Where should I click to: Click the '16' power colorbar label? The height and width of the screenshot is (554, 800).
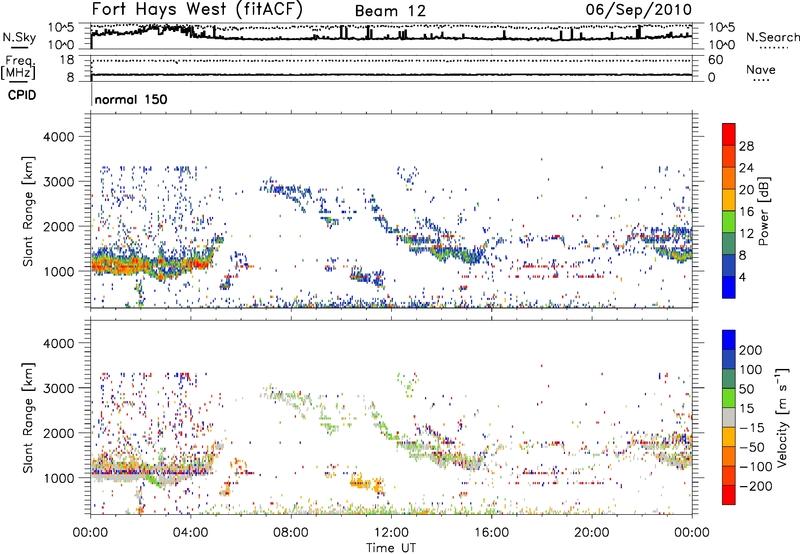click(746, 212)
